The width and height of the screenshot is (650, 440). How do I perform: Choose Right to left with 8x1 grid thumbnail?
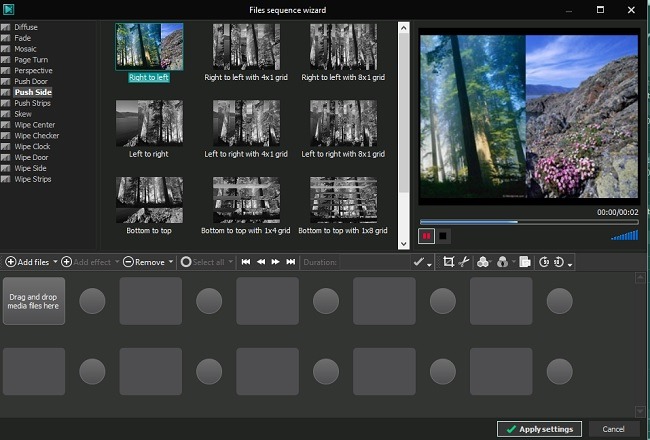(343, 46)
